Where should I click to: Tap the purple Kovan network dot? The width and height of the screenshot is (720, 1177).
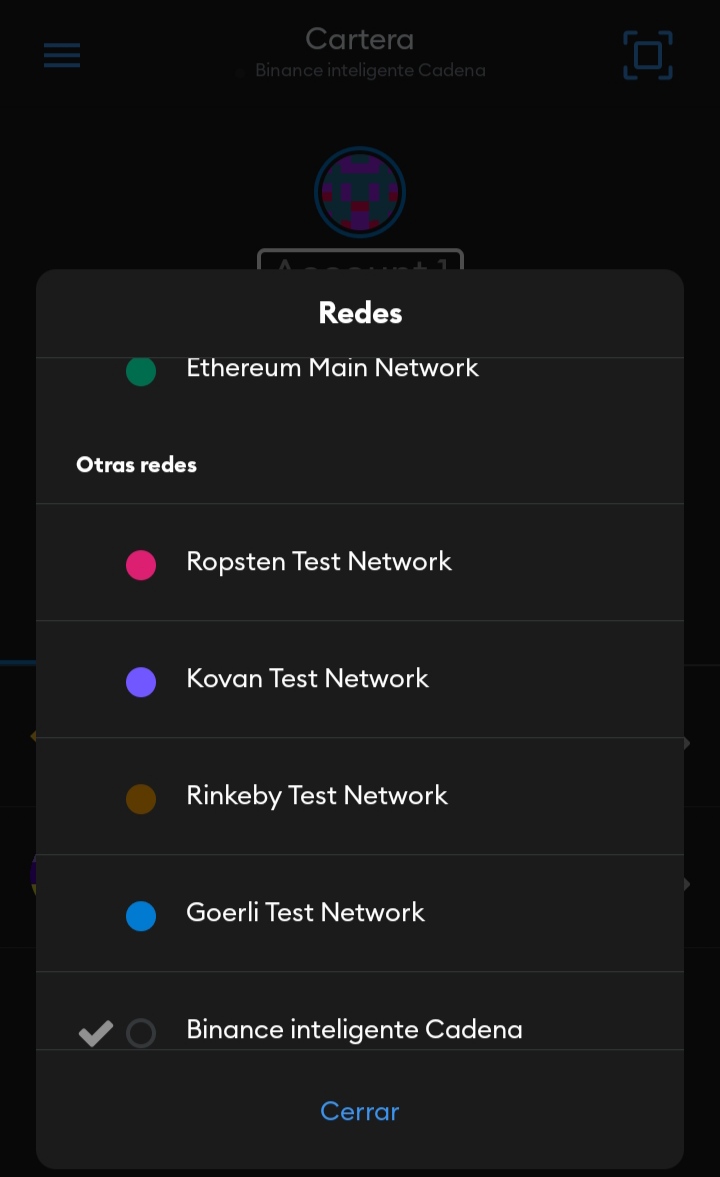pyautogui.click(x=141, y=682)
